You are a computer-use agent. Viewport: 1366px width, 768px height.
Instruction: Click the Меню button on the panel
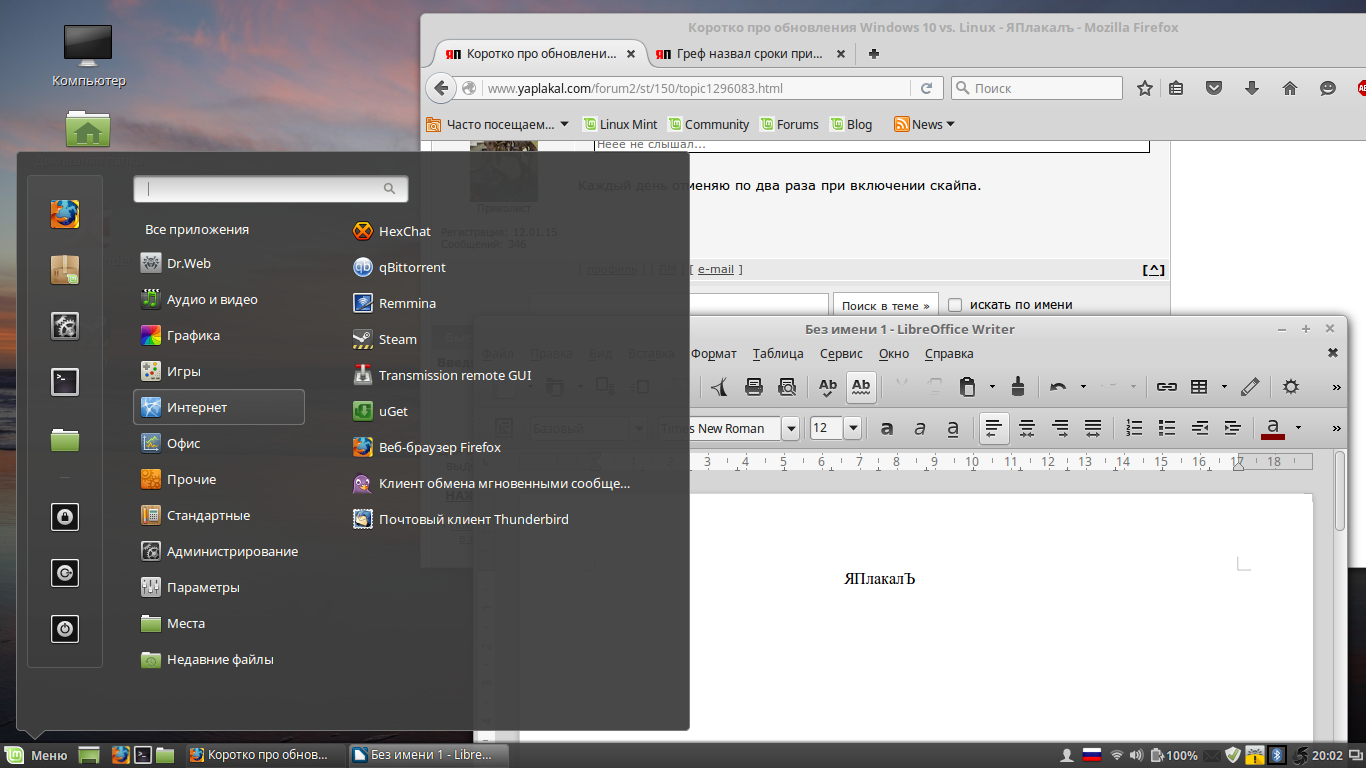[x=38, y=755]
